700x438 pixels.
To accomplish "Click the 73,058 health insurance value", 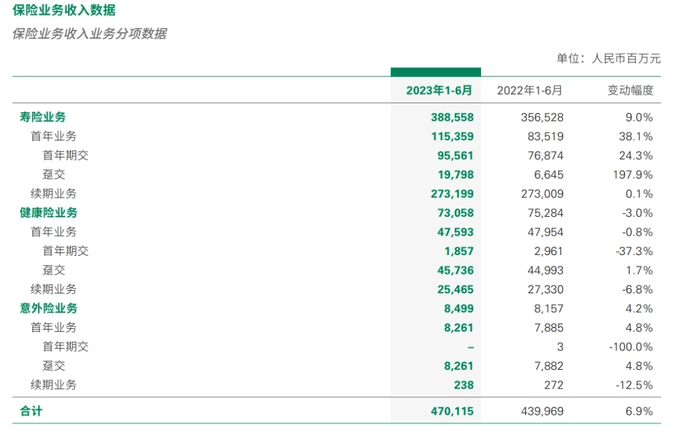I will point(455,213).
